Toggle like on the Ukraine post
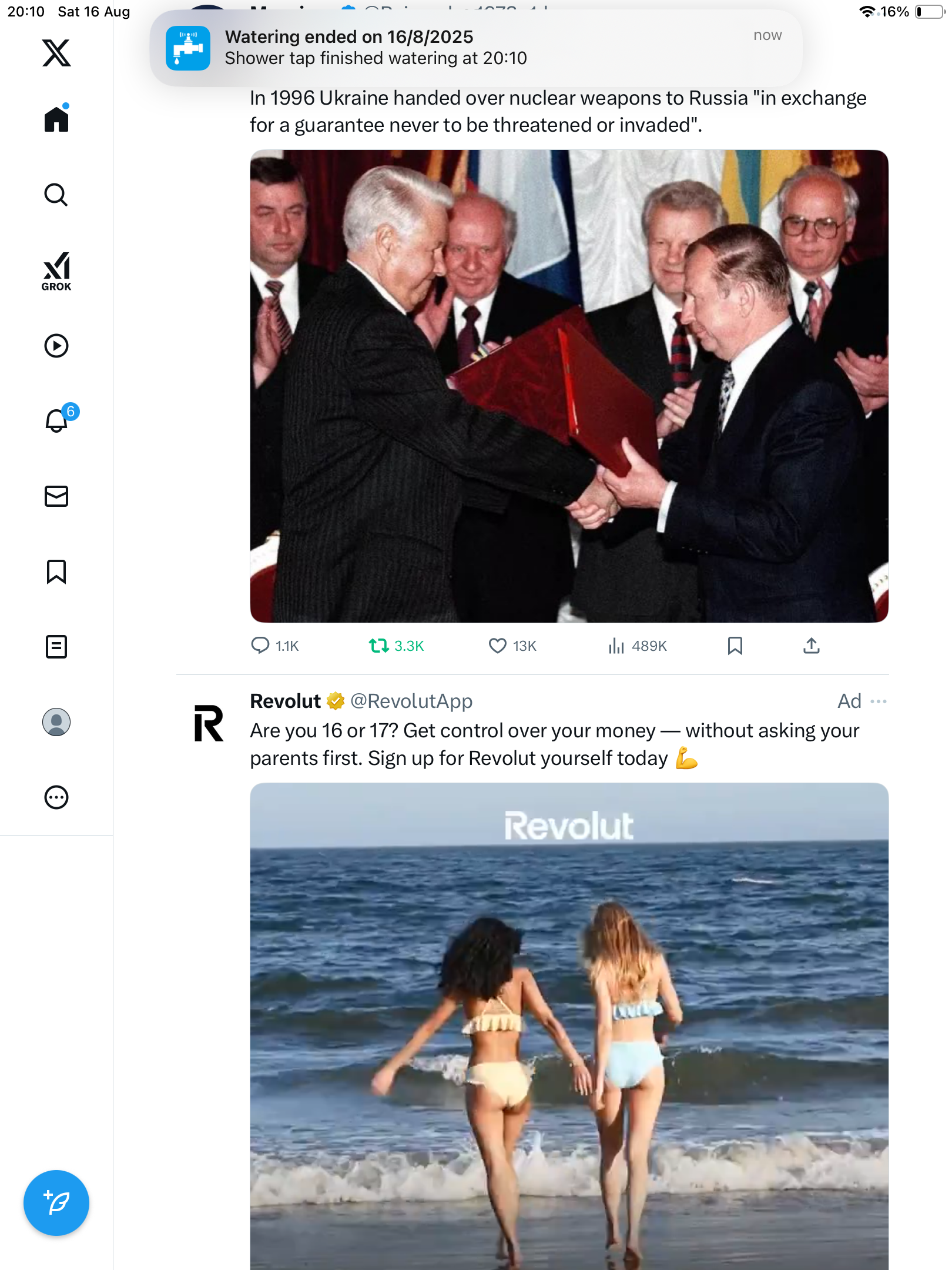Viewport: 952px width, 1270px height. tap(497, 646)
